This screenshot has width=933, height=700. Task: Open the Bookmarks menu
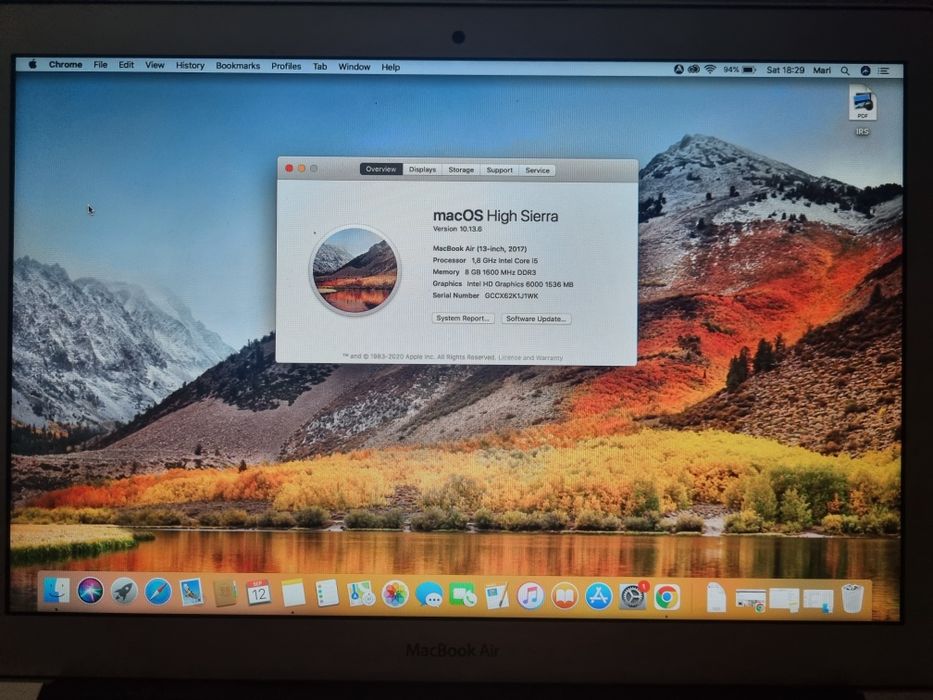237,66
